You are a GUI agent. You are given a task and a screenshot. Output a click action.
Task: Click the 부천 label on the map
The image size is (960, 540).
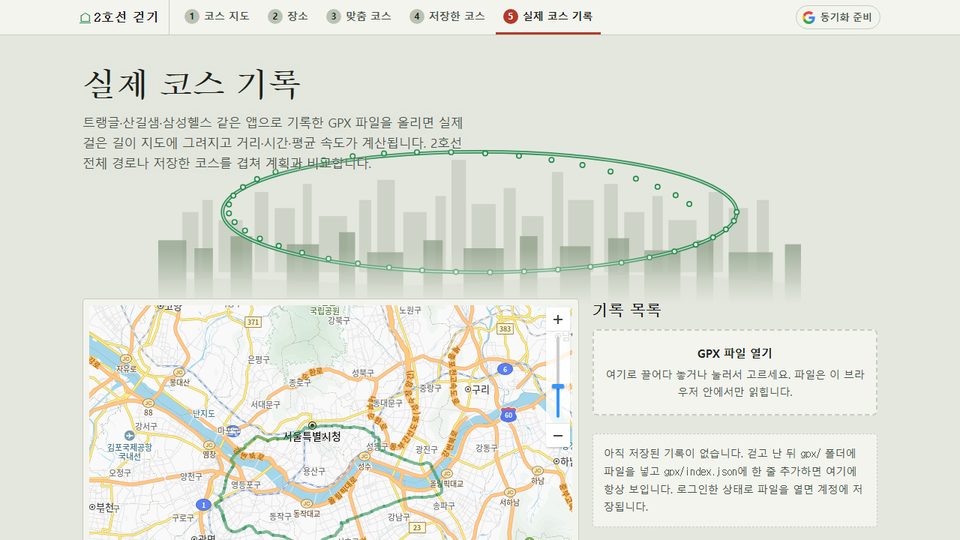click(104, 508)
